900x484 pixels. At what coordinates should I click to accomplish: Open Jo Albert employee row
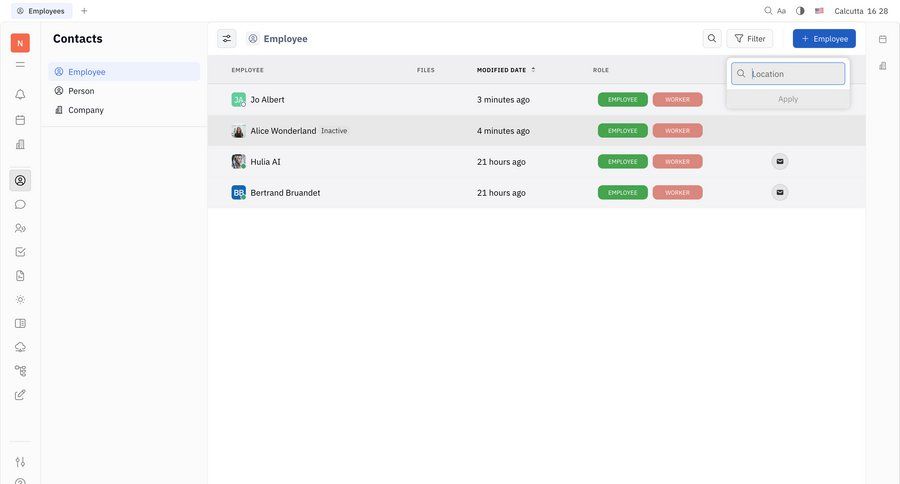coord(537,99)
